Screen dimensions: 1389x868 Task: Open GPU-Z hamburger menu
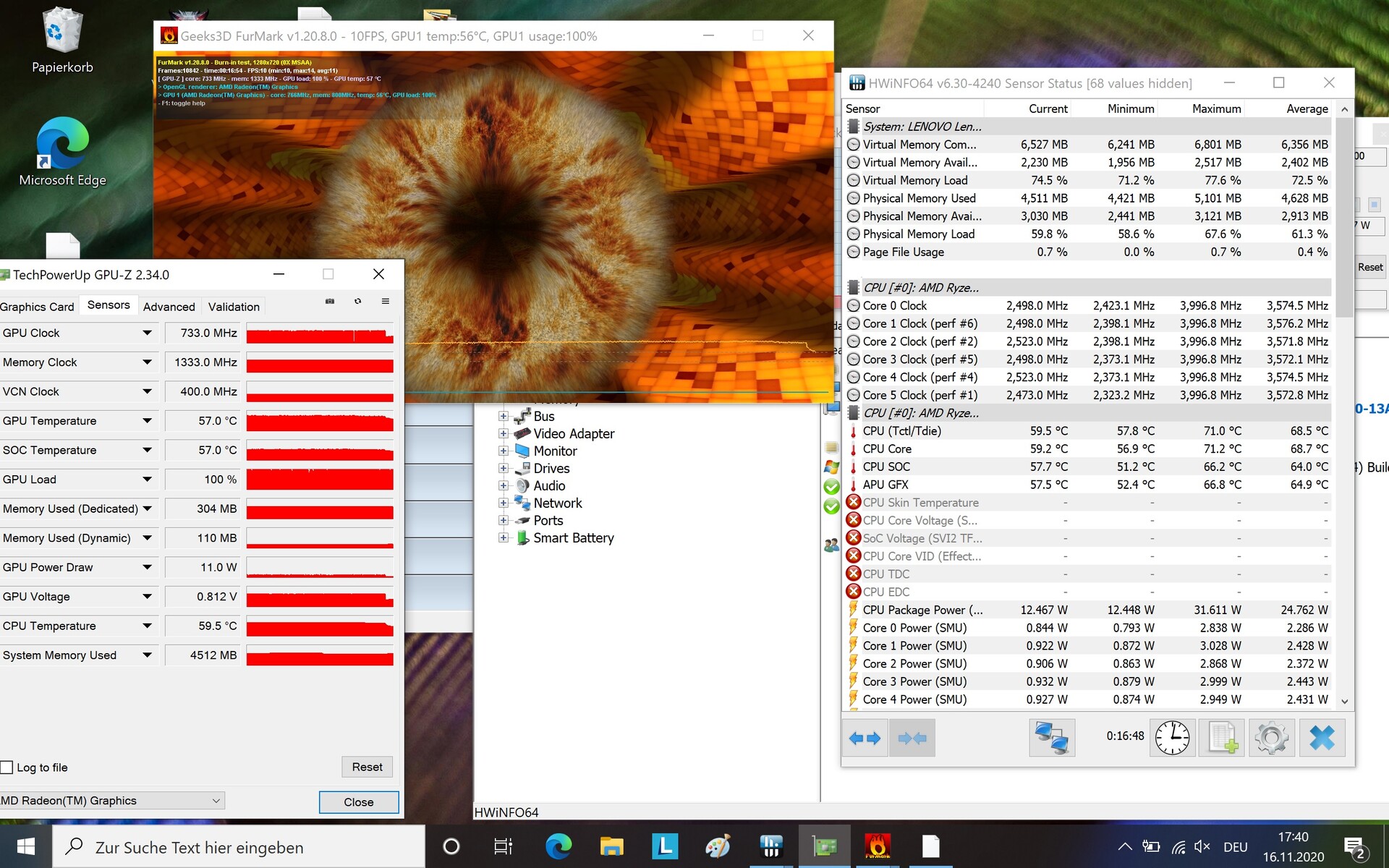point(386,301)
